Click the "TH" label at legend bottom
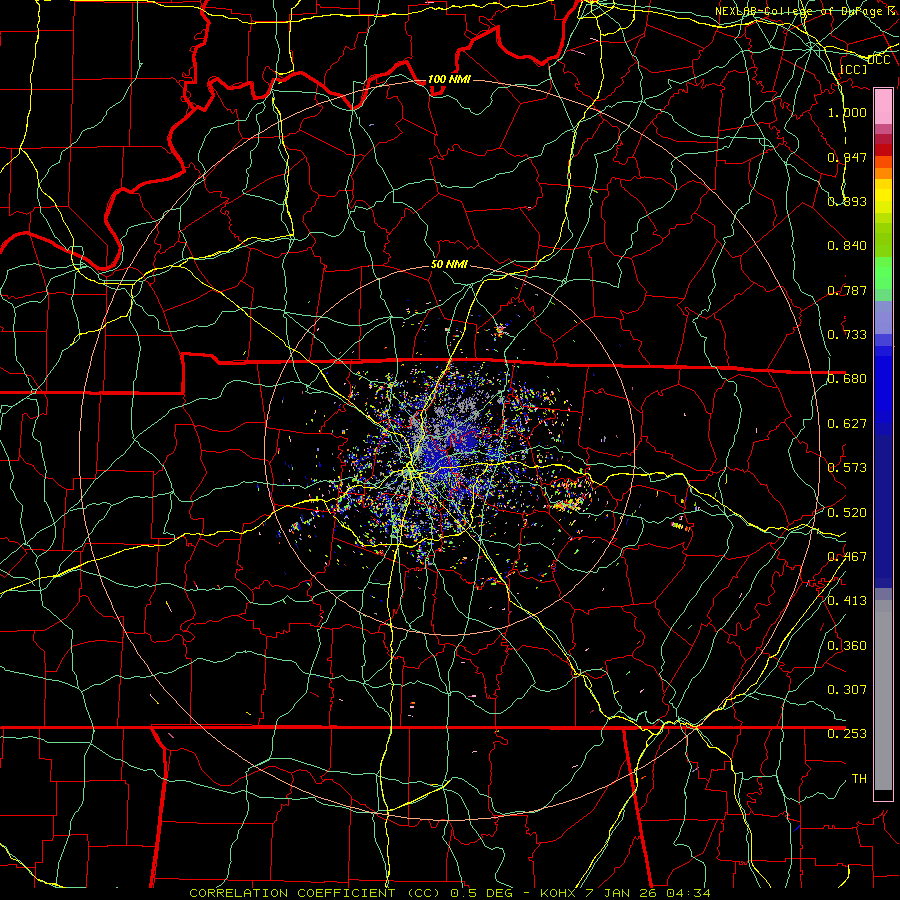Viewport: 900px width, 900px height. pyautogui.click(x=859, y=778)
